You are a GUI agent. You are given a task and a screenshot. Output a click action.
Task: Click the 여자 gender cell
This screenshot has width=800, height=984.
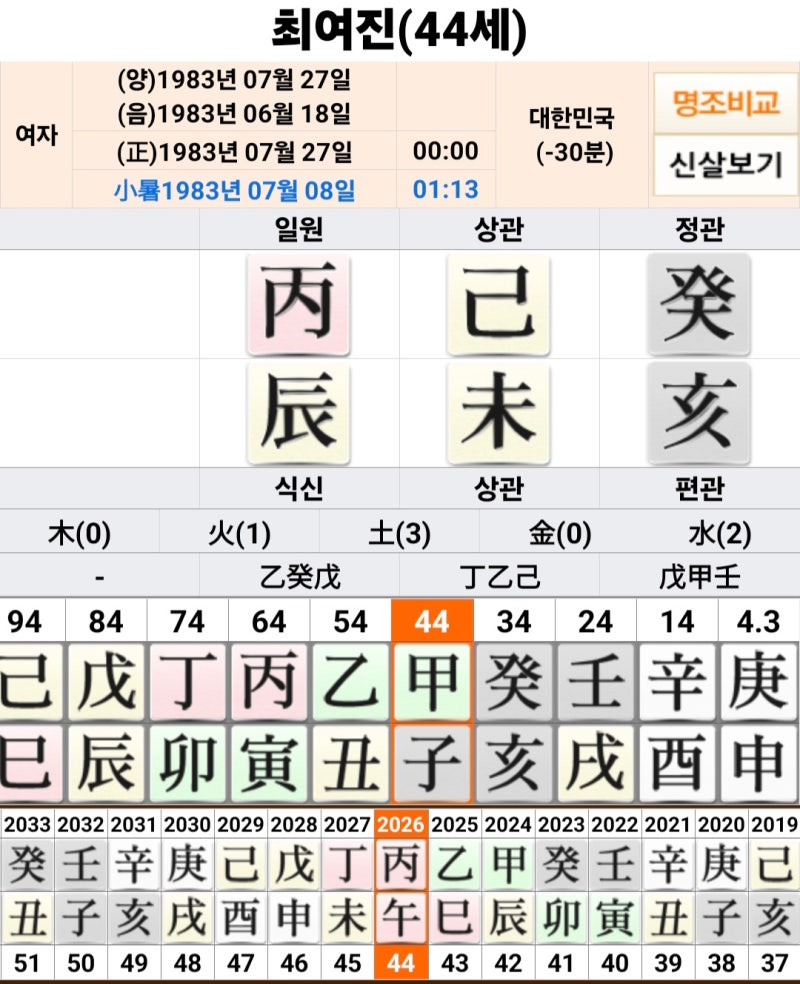coord(36,134)
